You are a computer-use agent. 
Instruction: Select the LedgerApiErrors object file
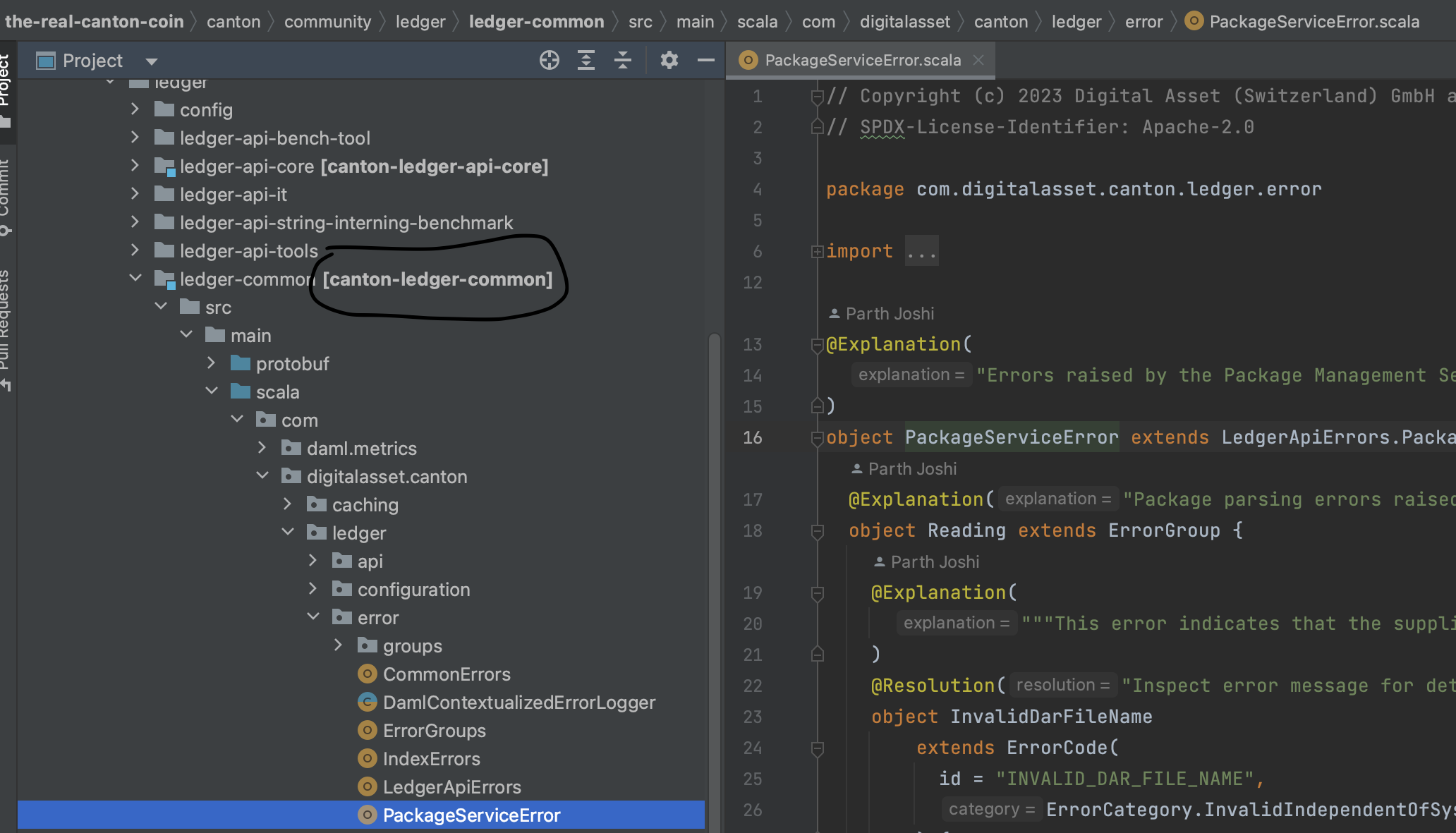pos(451,787)
